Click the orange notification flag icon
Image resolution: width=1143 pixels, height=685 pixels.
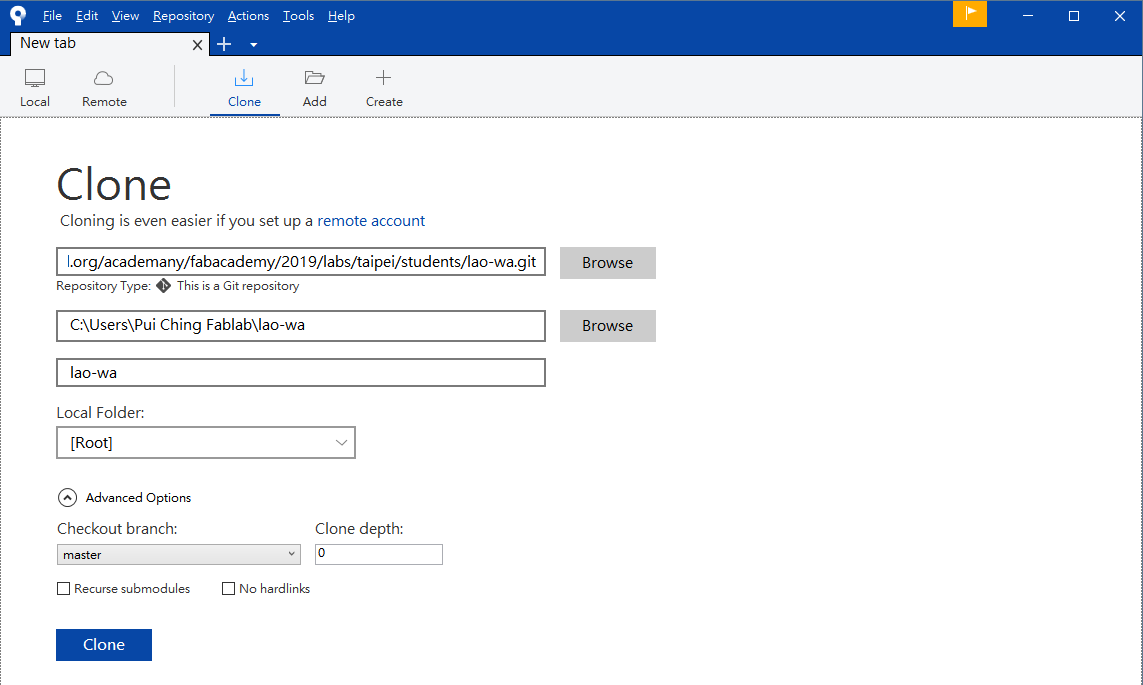tap(970, 14)
